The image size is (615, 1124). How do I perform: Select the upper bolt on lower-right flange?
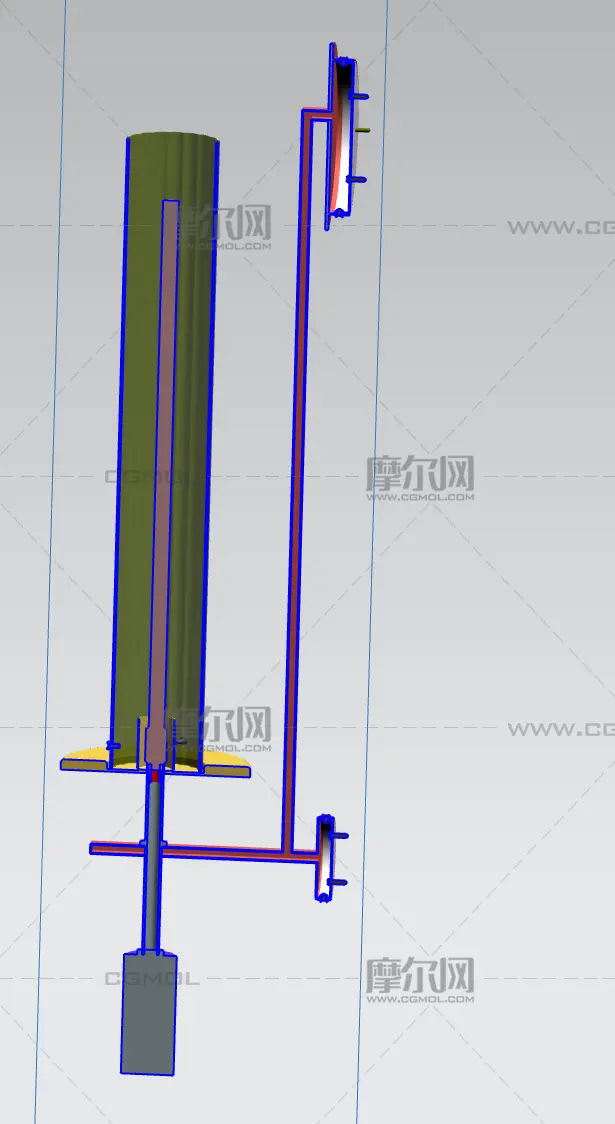[x=338, y=835]
